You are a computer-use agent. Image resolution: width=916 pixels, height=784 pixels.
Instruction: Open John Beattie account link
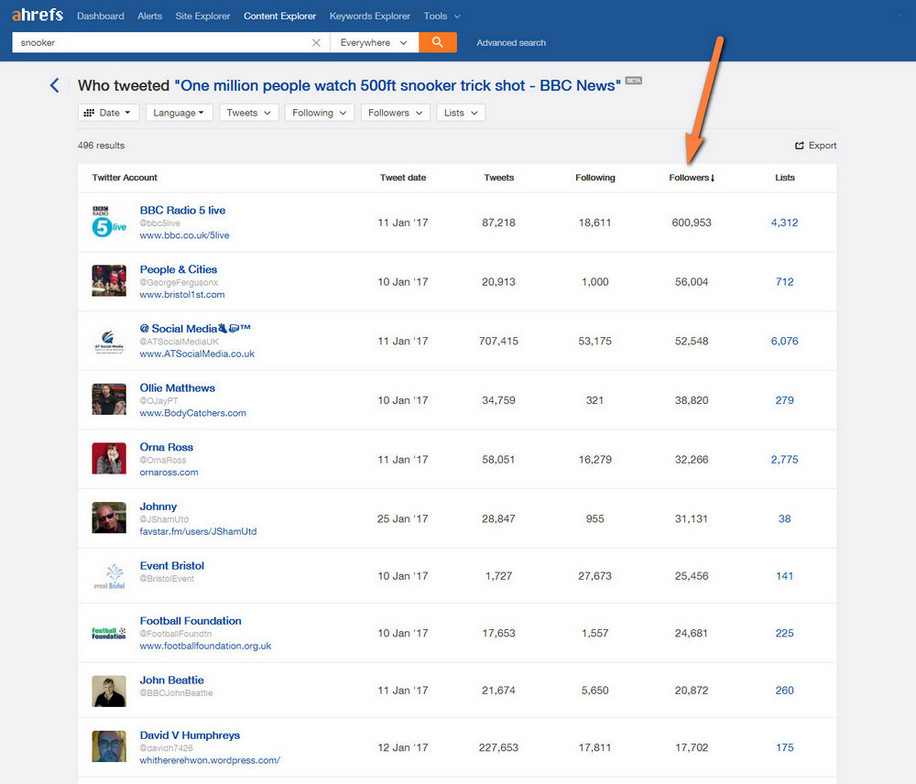pyautogui.click(x=172, y=680)
